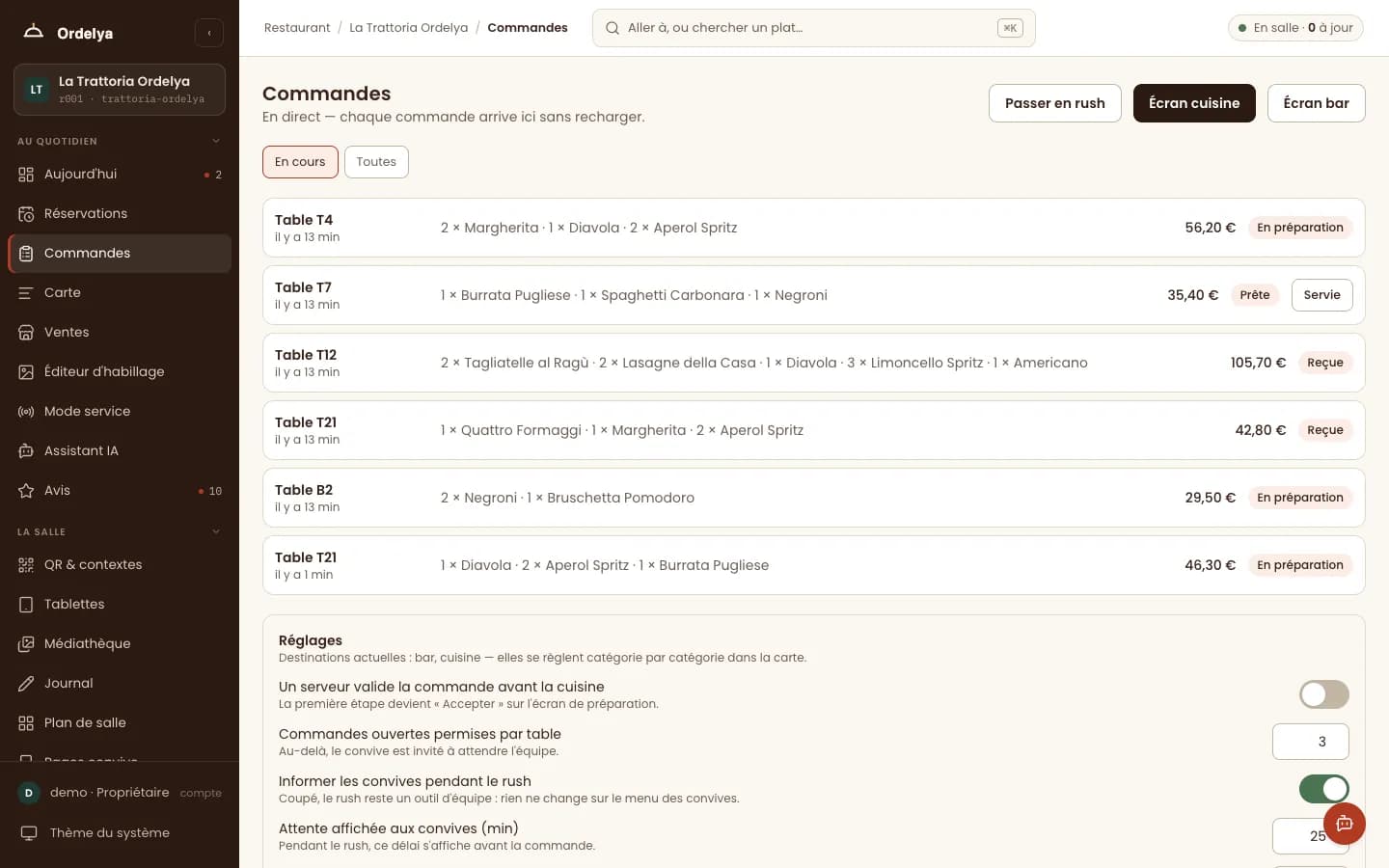
Task: Collapse the sidebar with the chevron button
Action: pos(209,33)
